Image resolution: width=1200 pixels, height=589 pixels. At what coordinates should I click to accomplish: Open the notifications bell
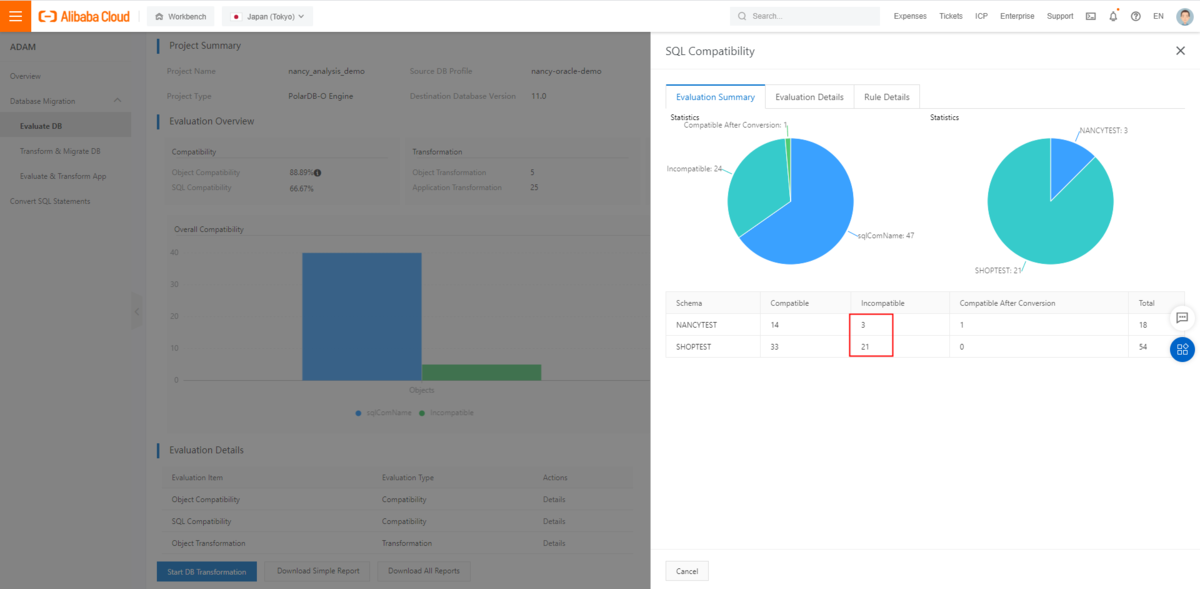[x=1113, y=16]
